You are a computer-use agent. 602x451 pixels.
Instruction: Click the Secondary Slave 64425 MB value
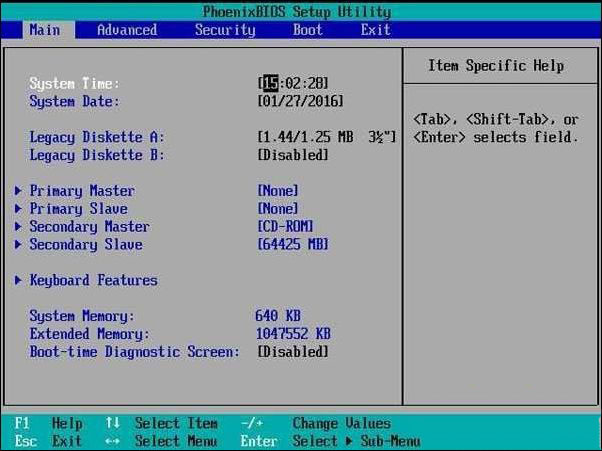click(x=292, y=245)
